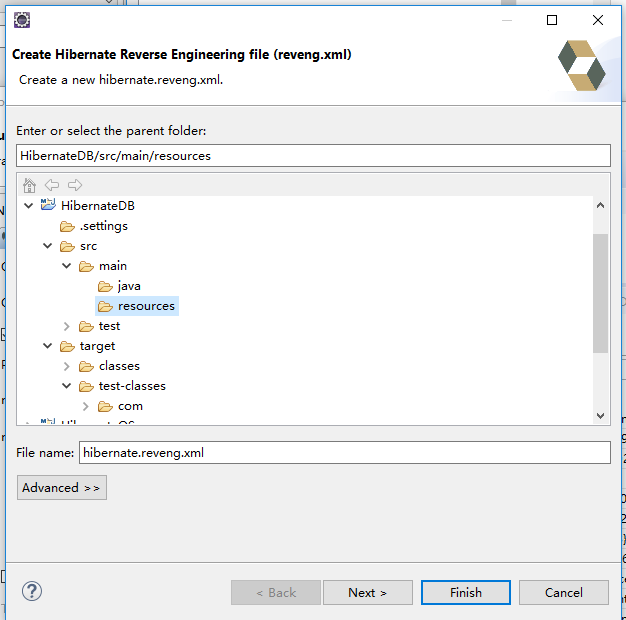Select the main label in tree
Screen dimensions: 626x620
point(113,266)
